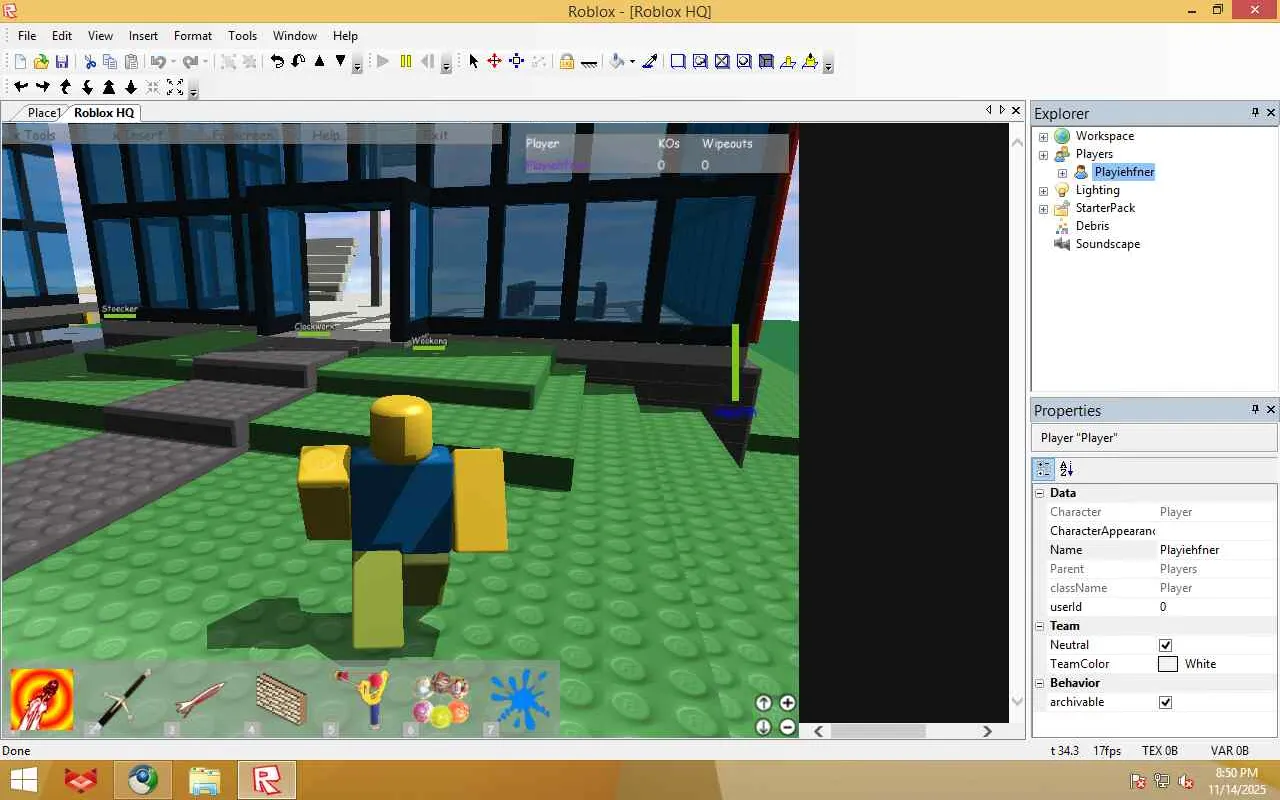This screenshot has width=1280, height=800.
Task: Click the Windows Start button
Action: point(24,780)
